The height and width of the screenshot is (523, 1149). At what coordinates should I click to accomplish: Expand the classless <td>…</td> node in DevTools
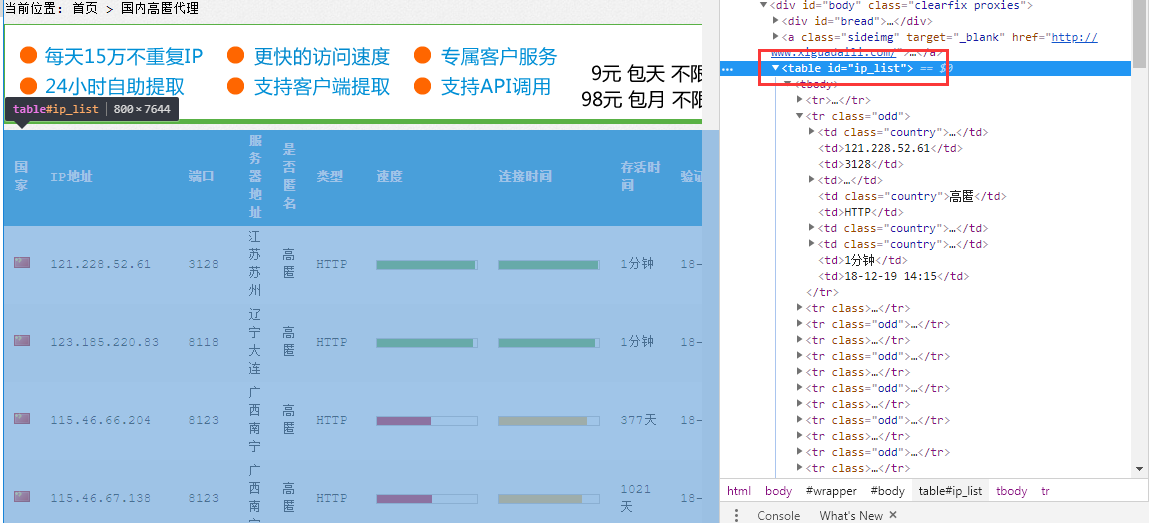coord(811,179)
